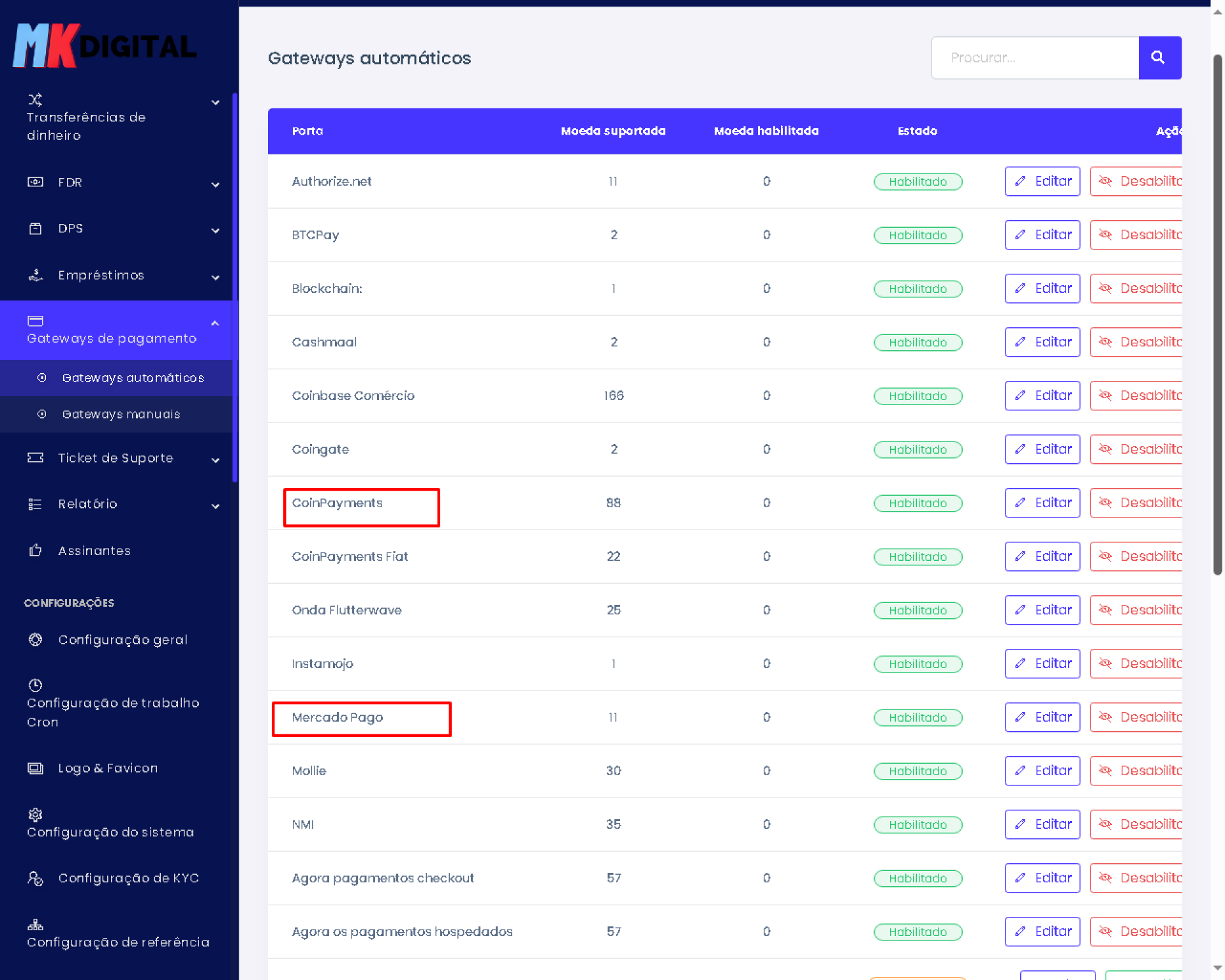Edit the CoinPayments gateway

pyautogui.click(x=1042, y=503)
